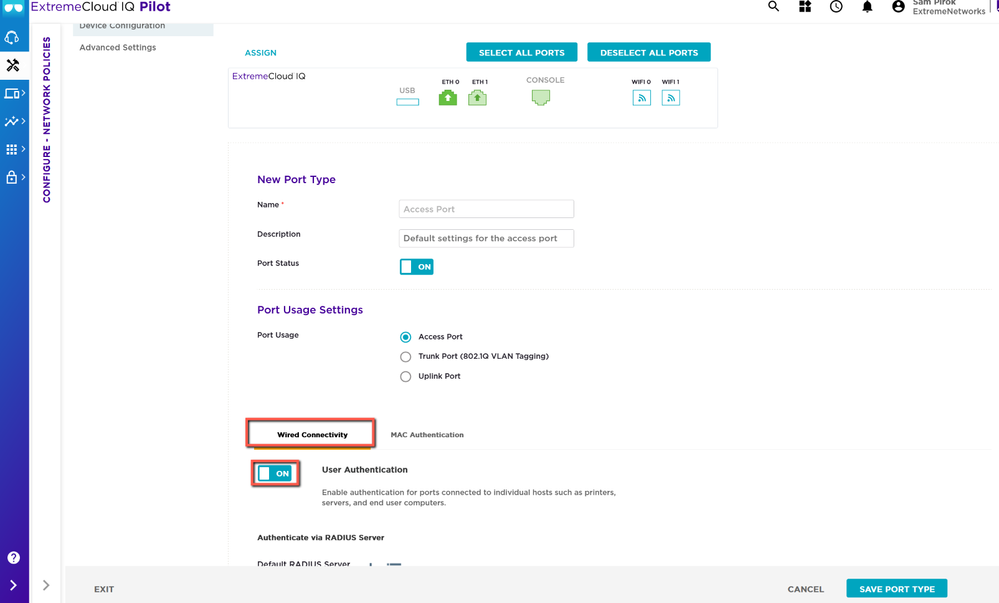Image resolution: width=999 pixels, height=603 pixels.
Task: Choose the Uplink Port radio button
Action: point(406,377)
